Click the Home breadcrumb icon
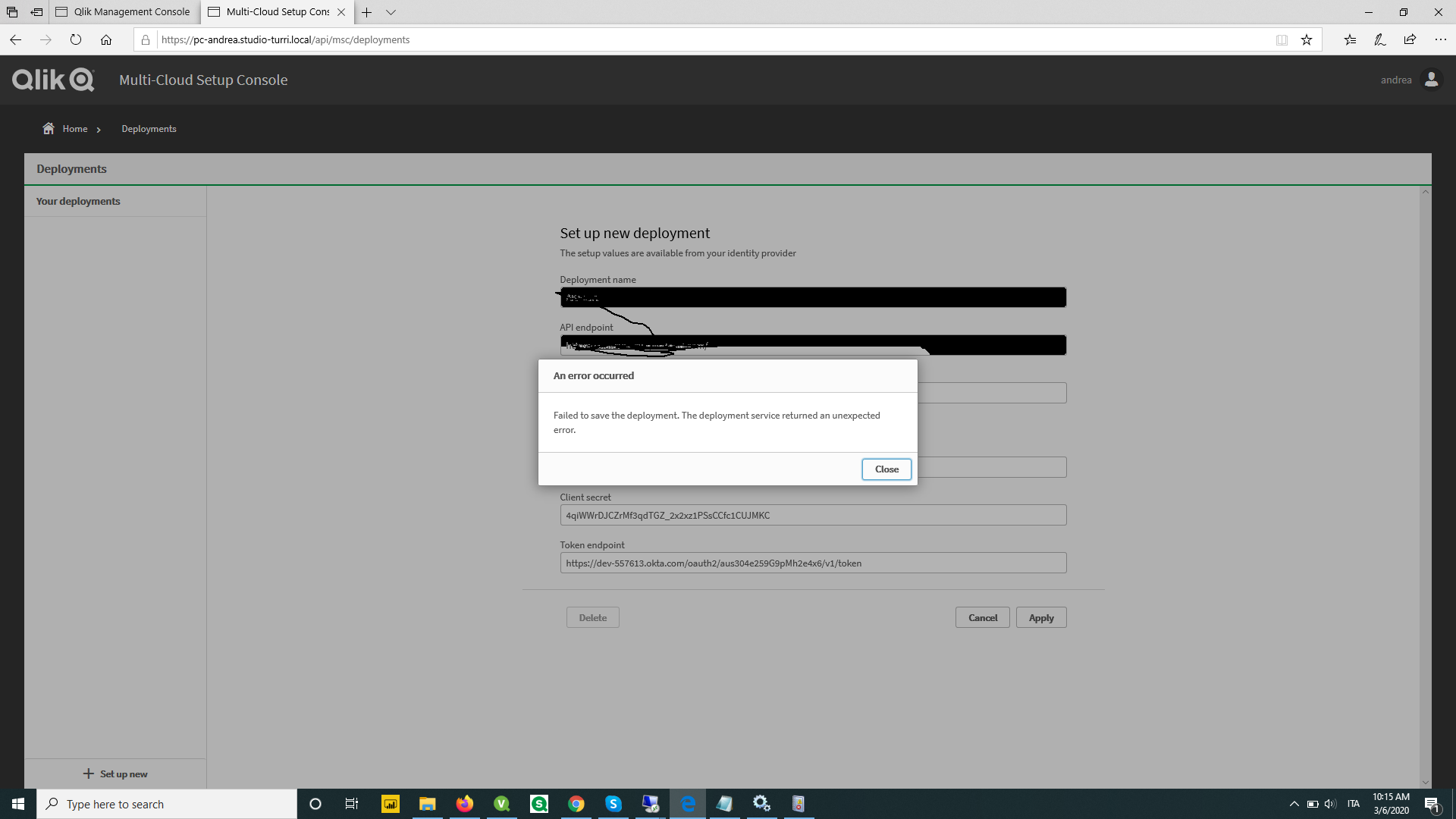1456x819 pixels. coord(49,129)
